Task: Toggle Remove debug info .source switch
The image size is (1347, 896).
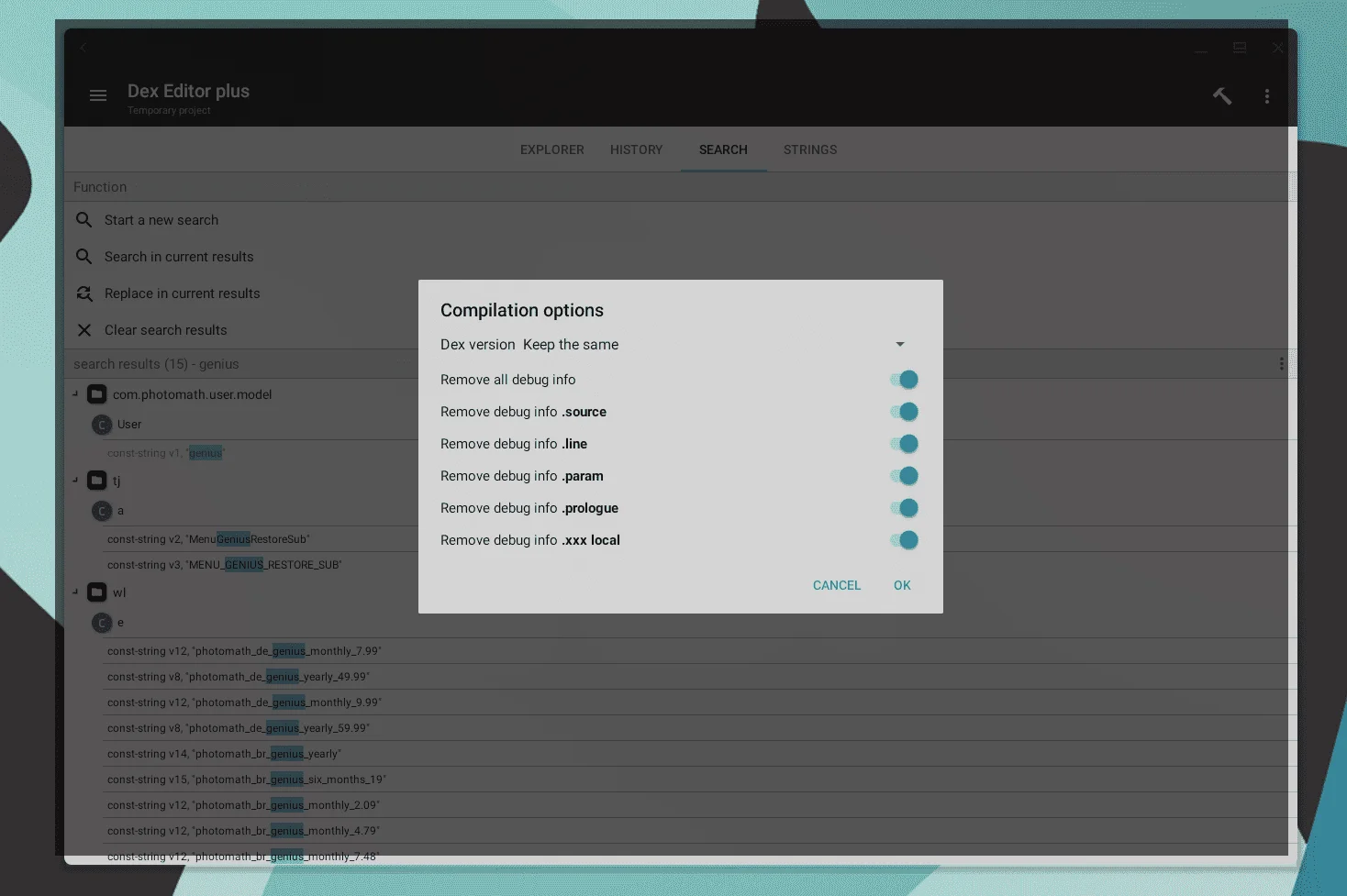Action: (904, 412)
